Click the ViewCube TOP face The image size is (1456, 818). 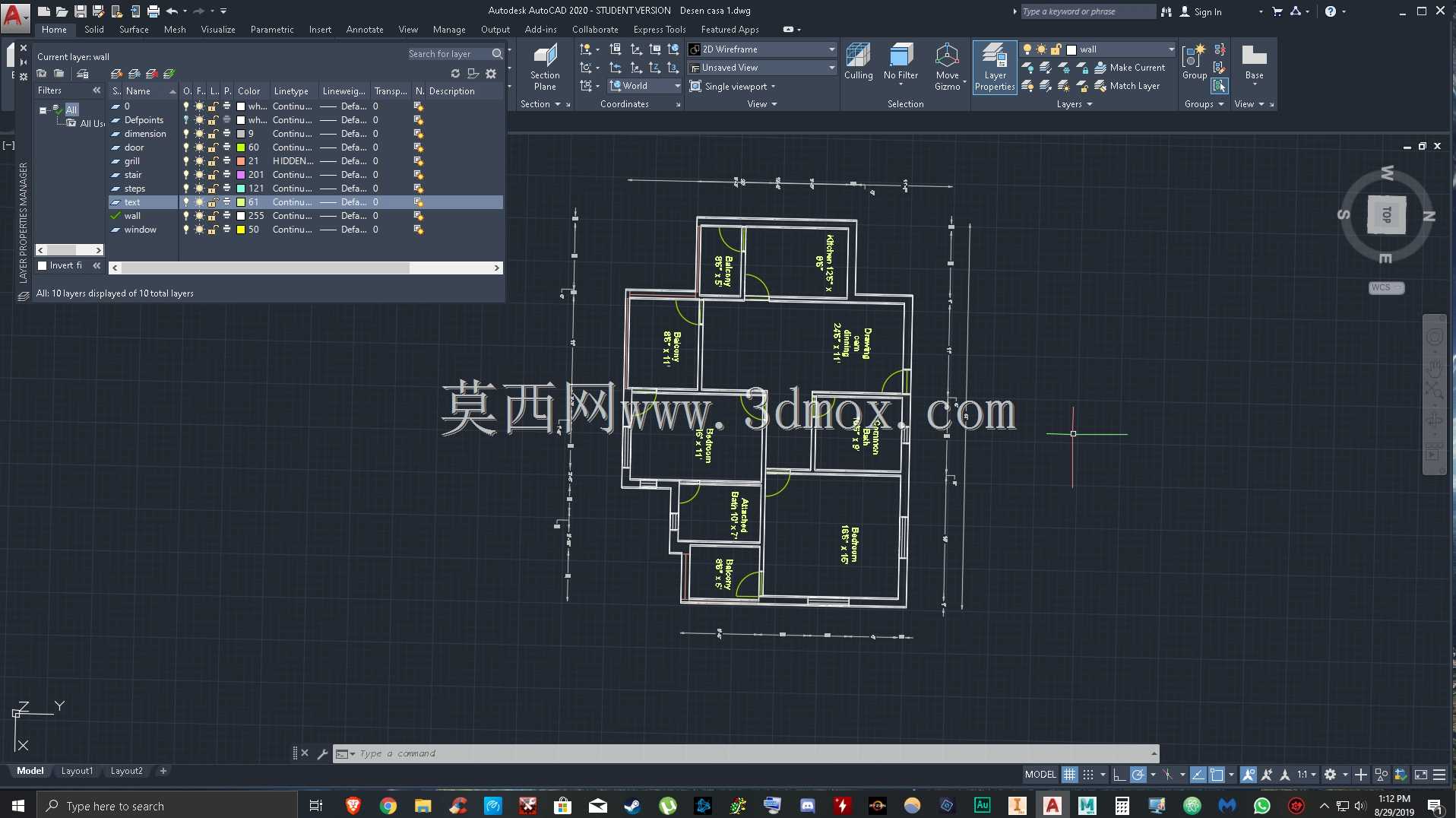1386,215
